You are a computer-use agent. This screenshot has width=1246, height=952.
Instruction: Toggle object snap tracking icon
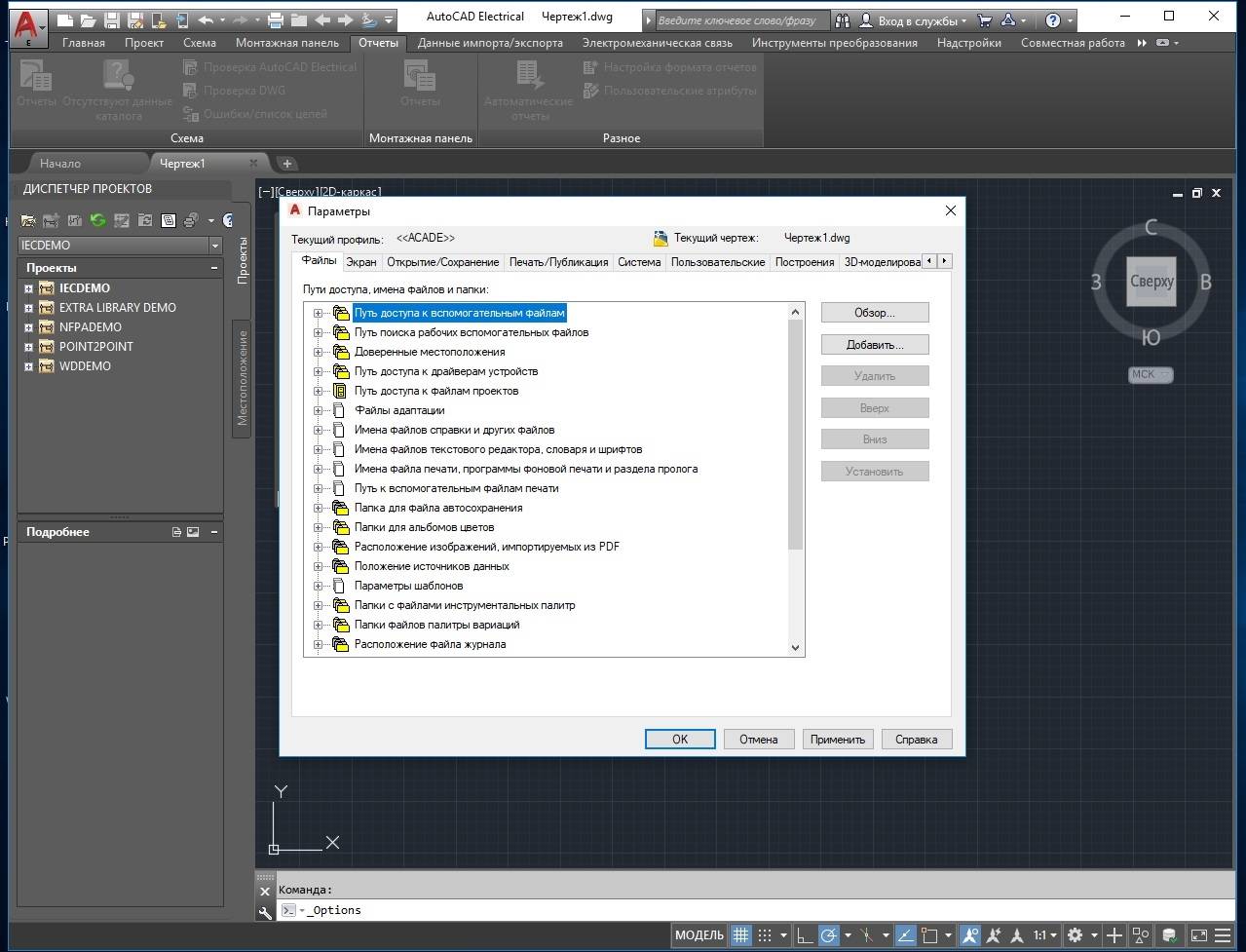(905, 935)
